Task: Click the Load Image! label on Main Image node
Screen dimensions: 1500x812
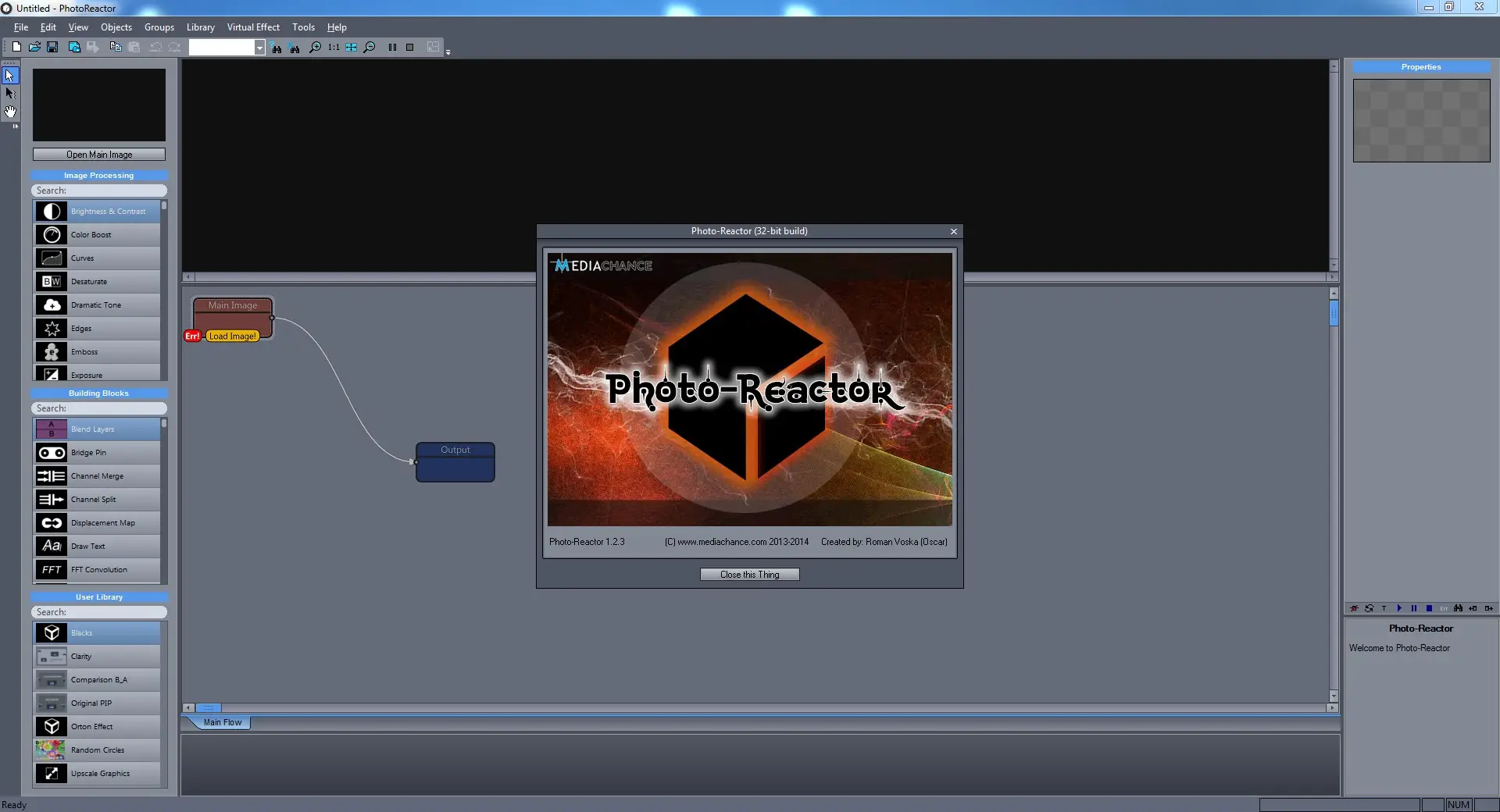Action: point(233,337)
